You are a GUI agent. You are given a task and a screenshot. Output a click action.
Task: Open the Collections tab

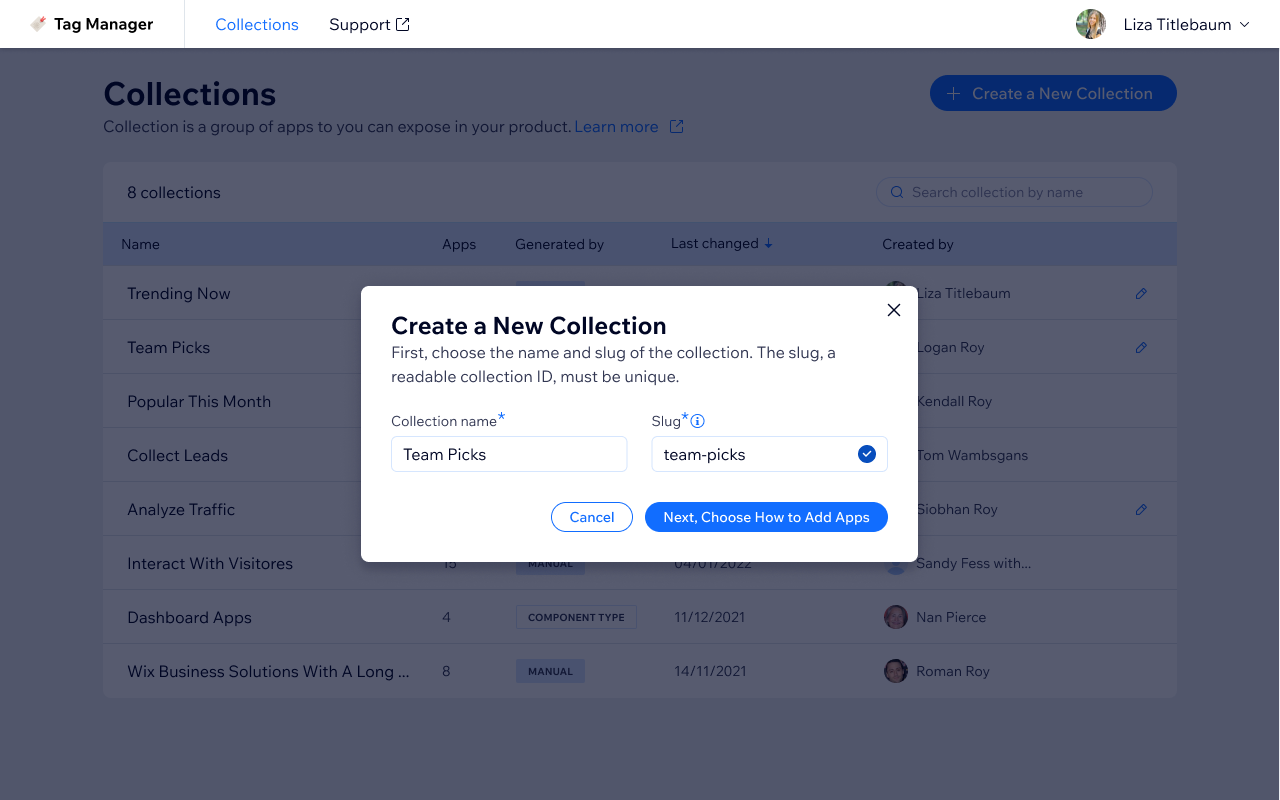coord(257,24)
